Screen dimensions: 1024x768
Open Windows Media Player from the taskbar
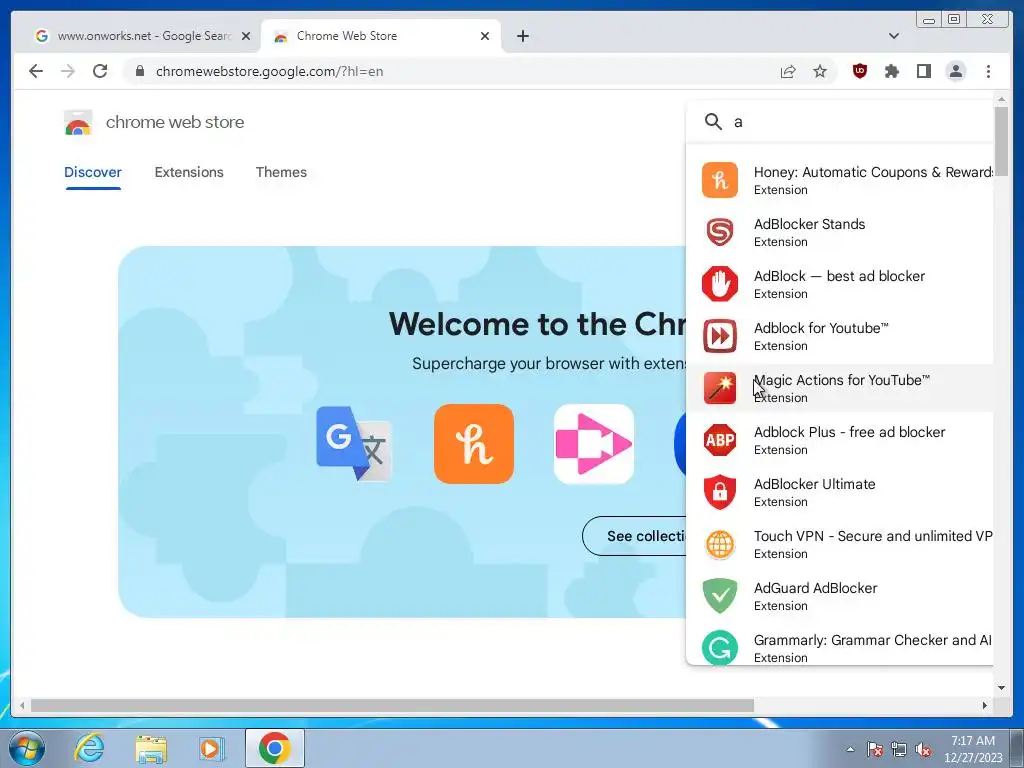coord(212,748)
